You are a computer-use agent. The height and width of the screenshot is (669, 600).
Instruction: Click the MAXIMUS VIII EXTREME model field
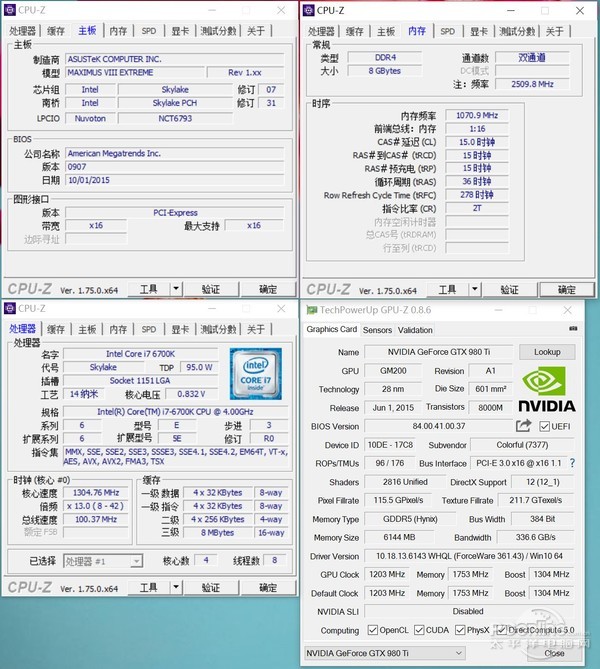coord(134,73)
